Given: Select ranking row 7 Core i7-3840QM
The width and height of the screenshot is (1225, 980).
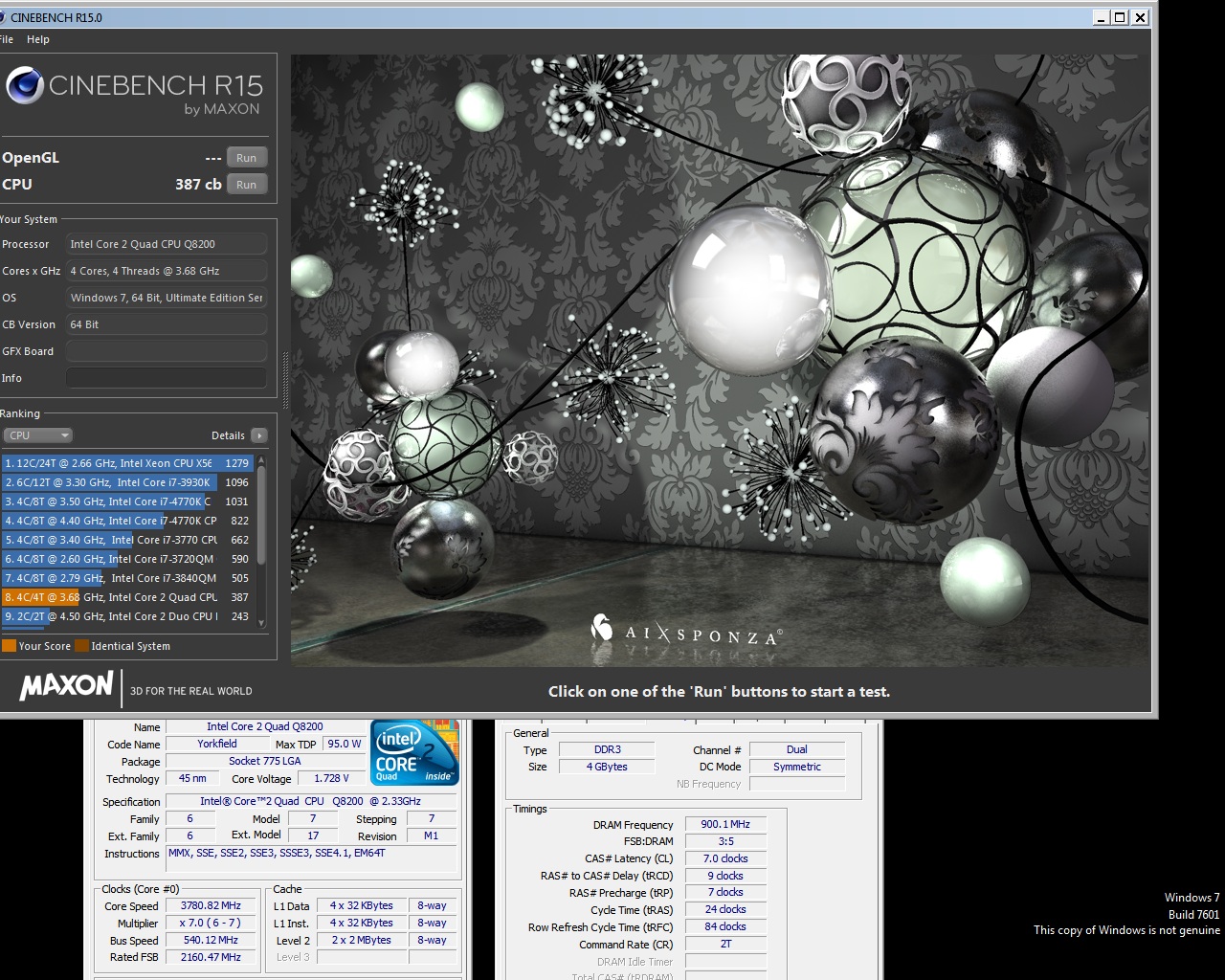Looking at the screenshot, I should [x=127, y=578].
